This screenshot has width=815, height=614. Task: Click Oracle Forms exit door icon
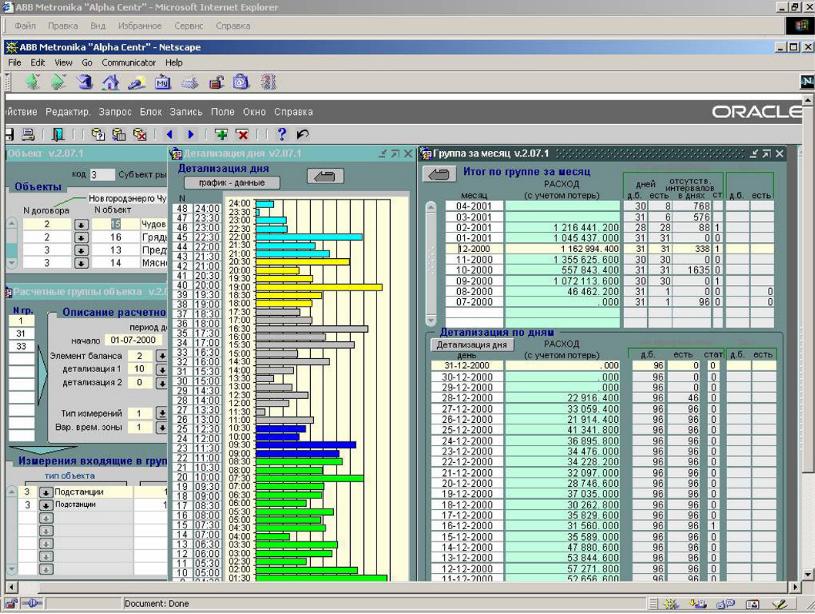[x=58, y=135]
